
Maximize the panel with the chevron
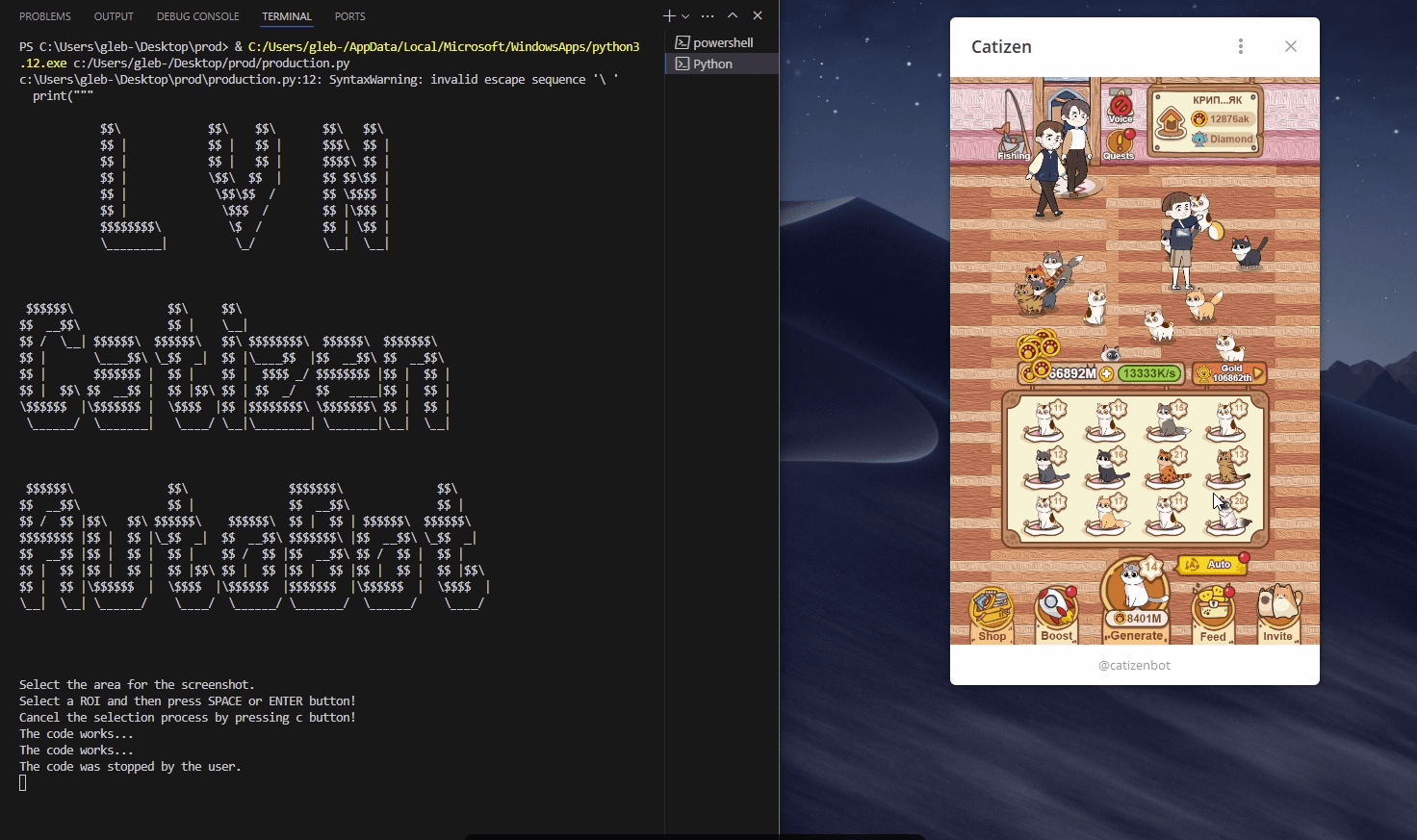click(734, 15)
